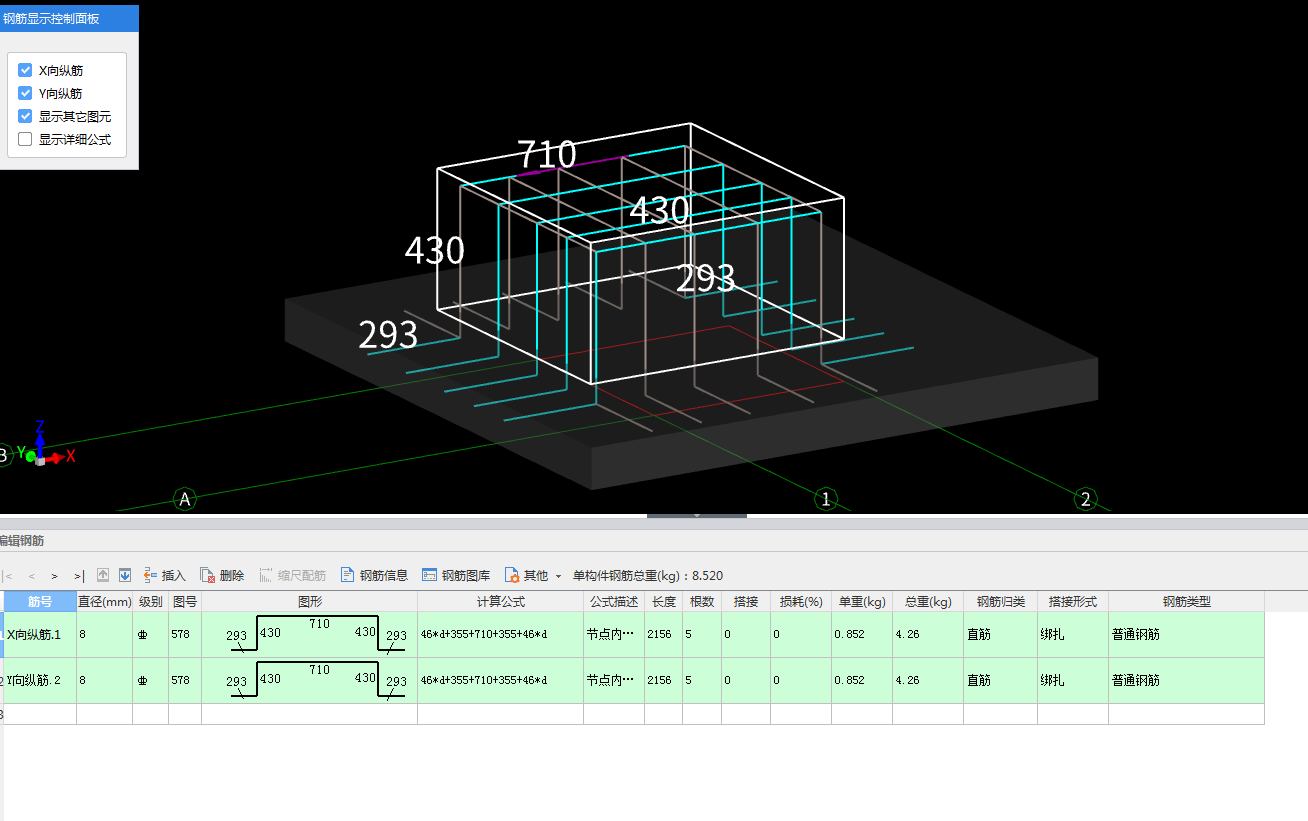Enable 显示详细公式 checkbox

[26, 139]
